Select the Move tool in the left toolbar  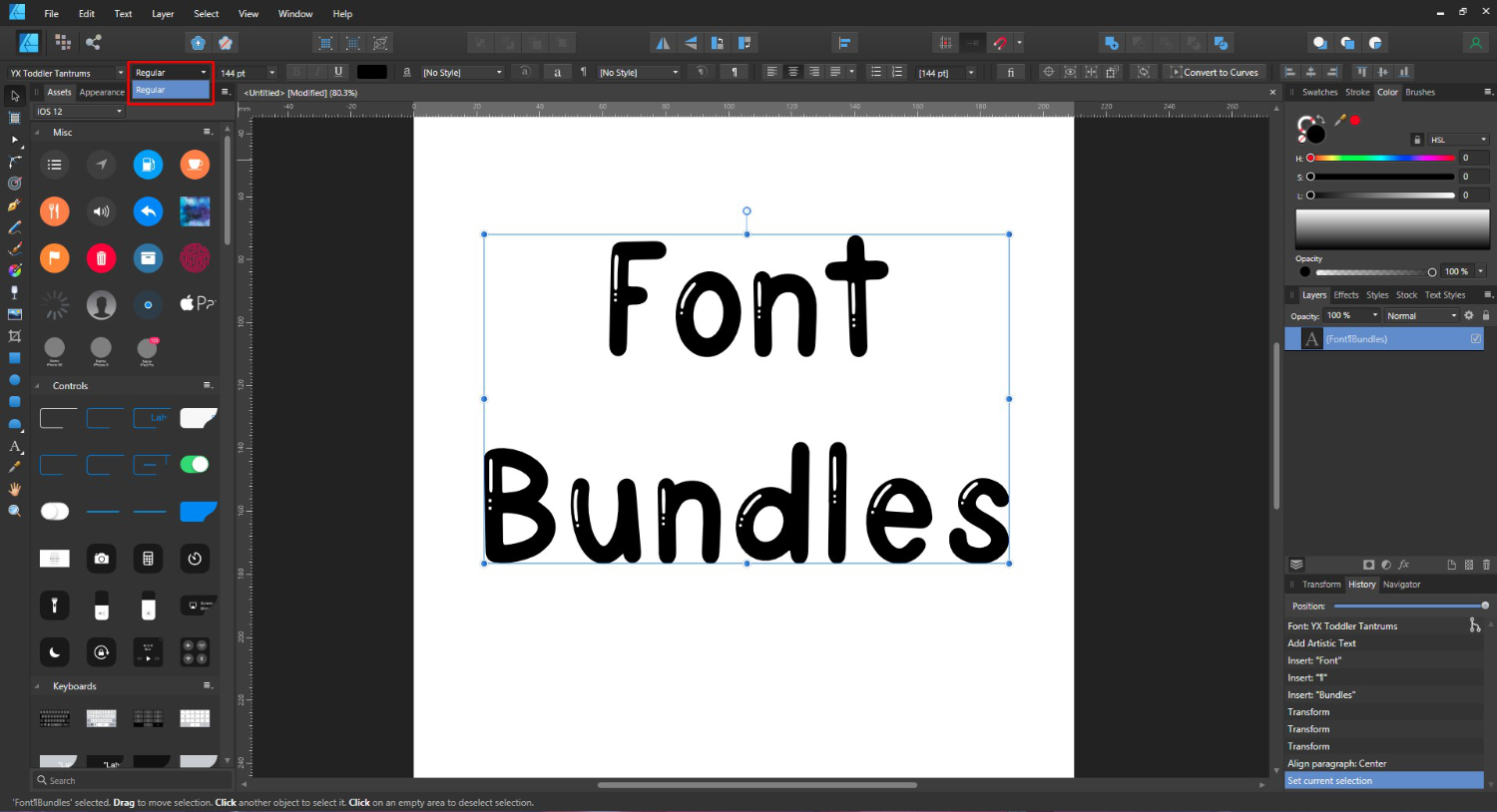(15, 96)
